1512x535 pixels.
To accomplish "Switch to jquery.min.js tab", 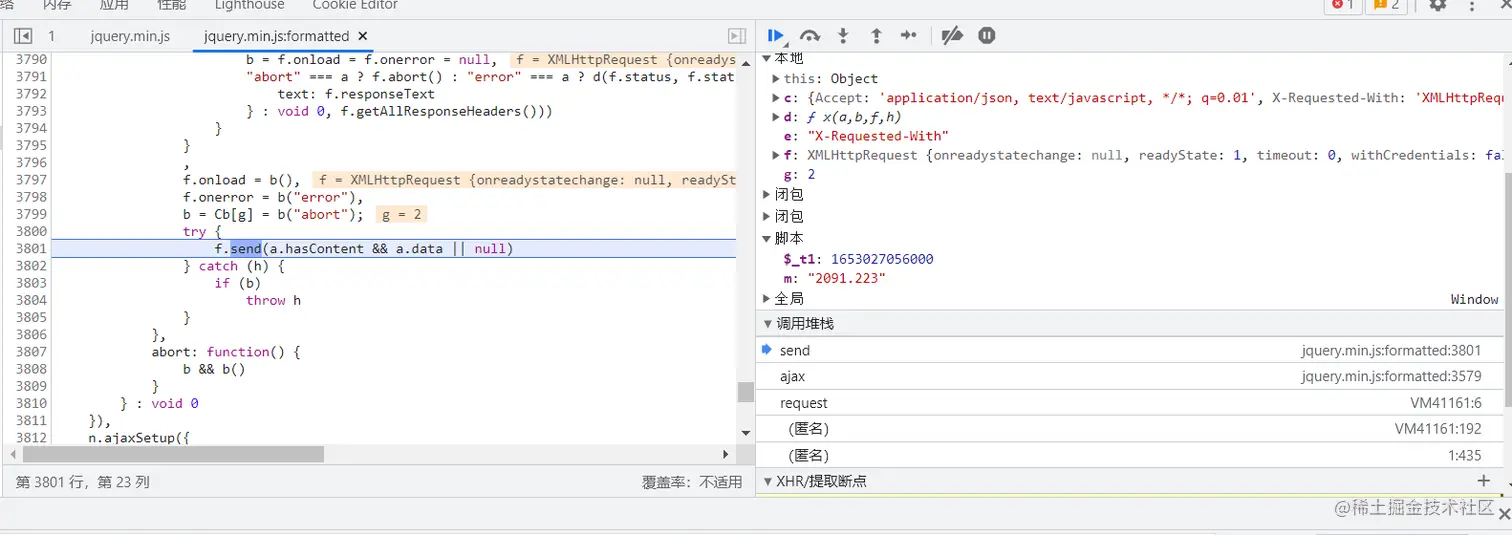I will coord(130,36).
